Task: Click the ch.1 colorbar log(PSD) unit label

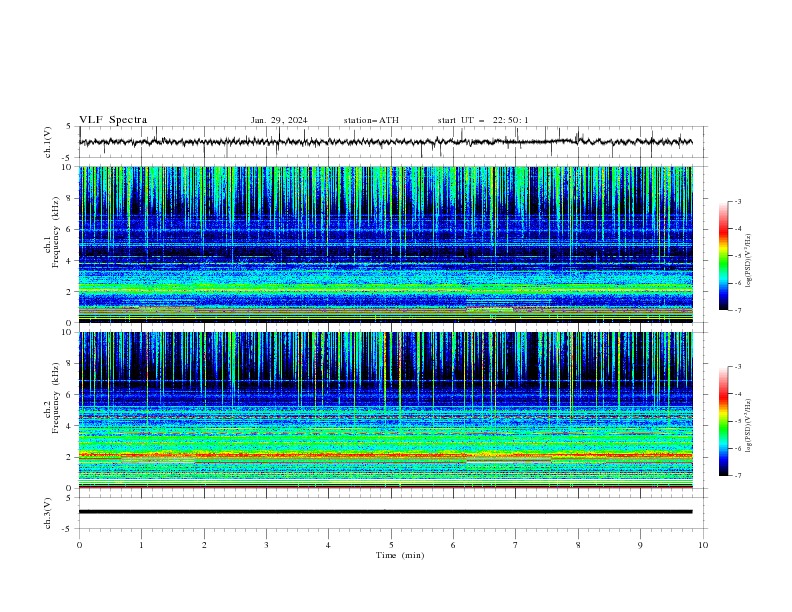Action: click(749, 261)
